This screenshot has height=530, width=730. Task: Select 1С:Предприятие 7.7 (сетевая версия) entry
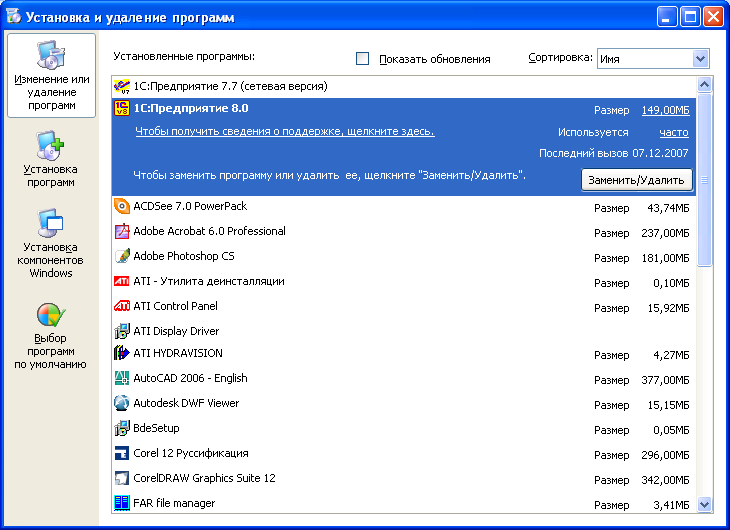pos(404,87)
